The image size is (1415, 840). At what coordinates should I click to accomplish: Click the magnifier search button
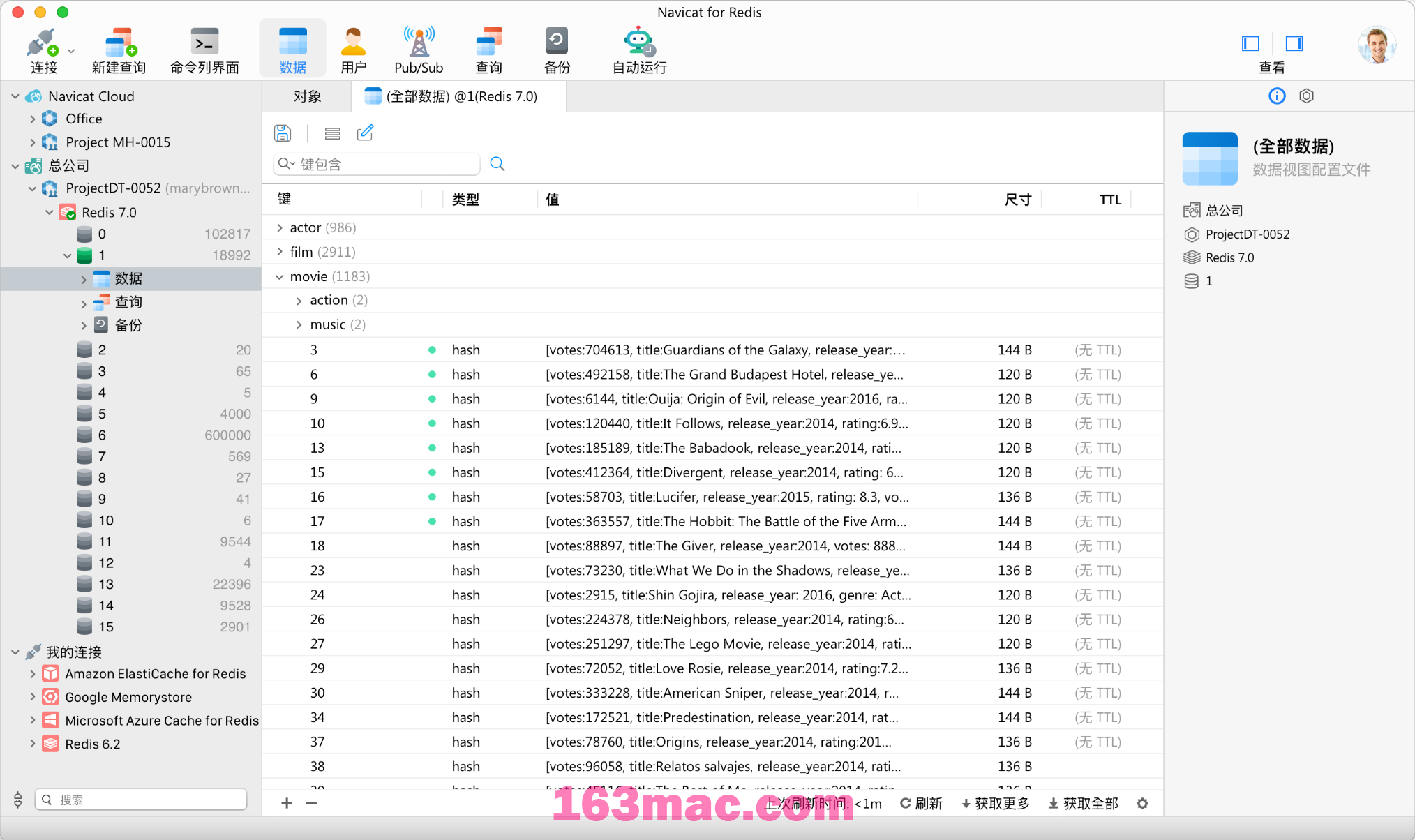point(497,164)
